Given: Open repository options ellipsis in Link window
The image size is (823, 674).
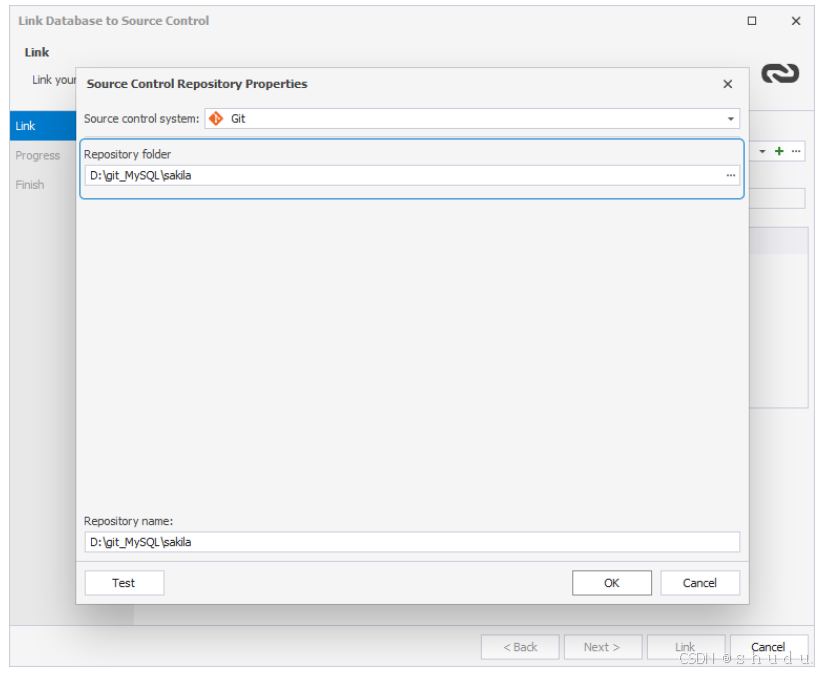Looking at the screenshot, I should 796,151.
